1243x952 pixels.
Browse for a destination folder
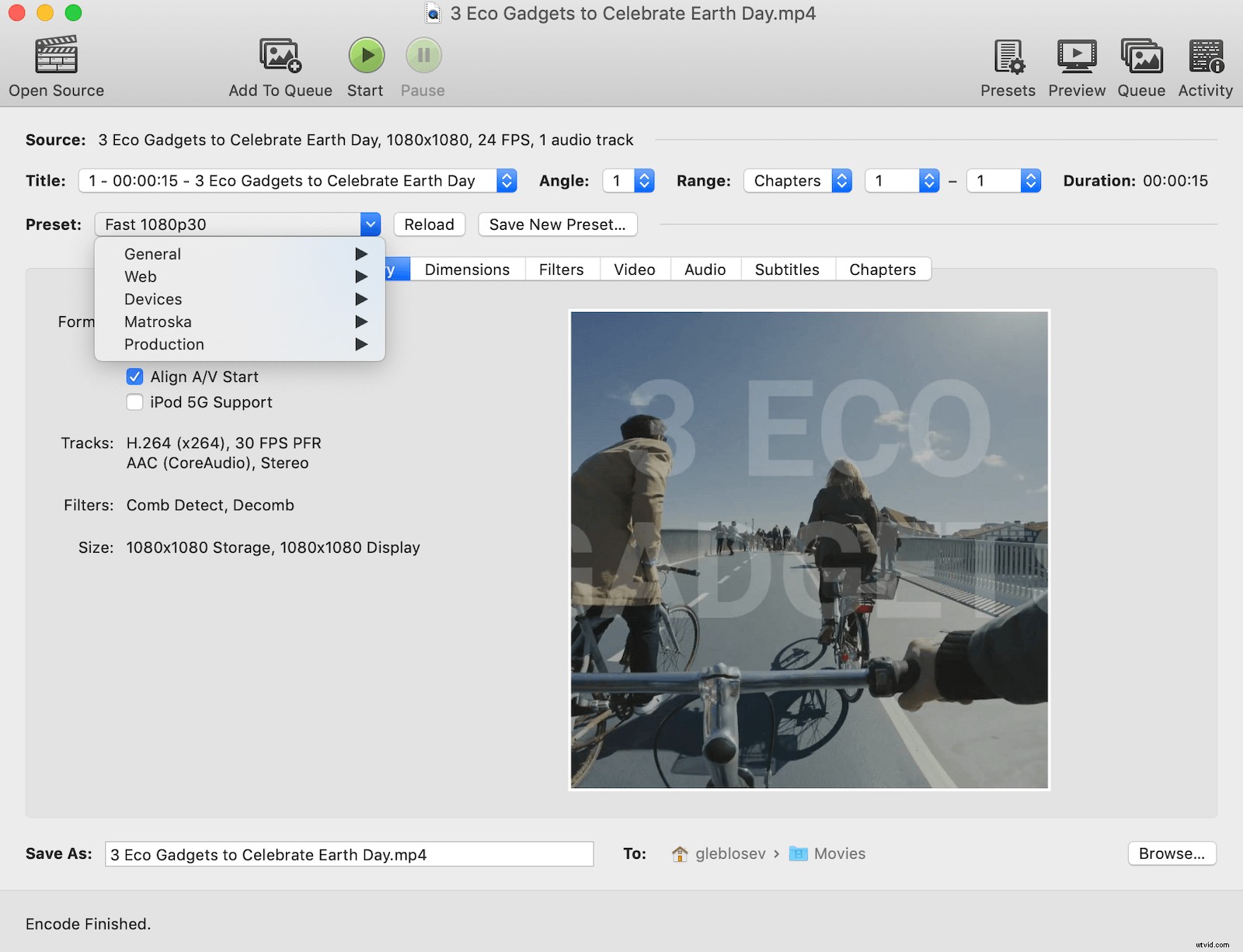pyautogui.click(x=1172, y=853)
